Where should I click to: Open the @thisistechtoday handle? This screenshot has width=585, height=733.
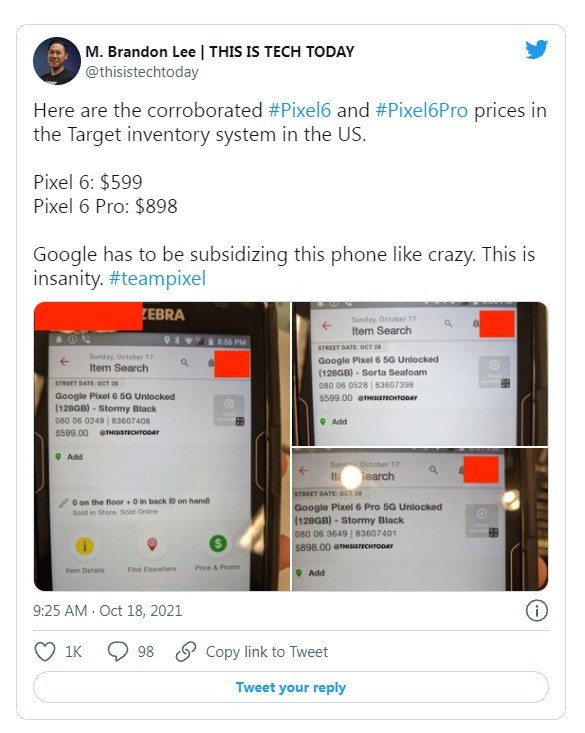pyautogui.click(x=142, y=72)
